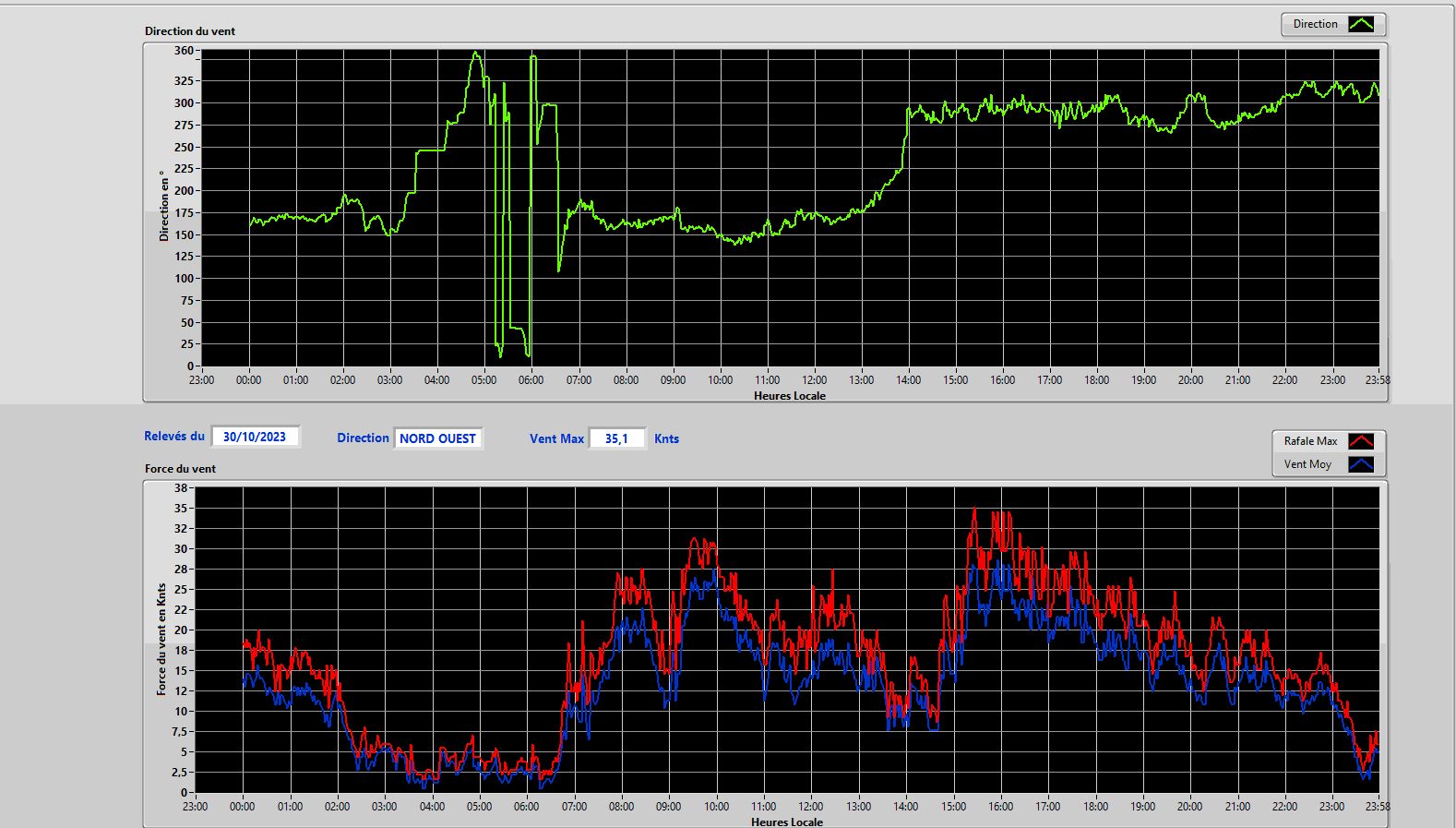Click 23:58 on direction chart time axis

(1378, 379)
